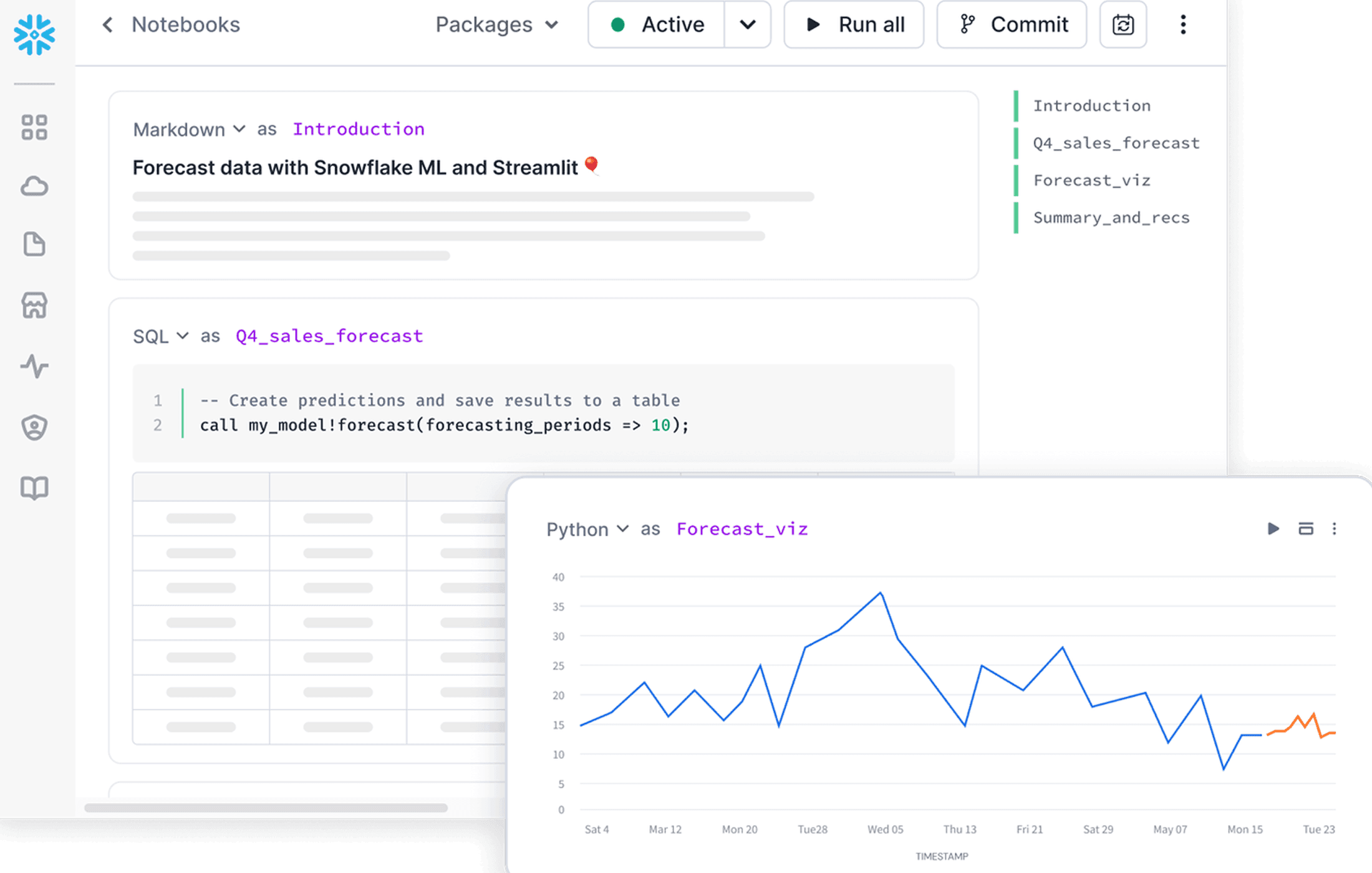Screen dimensions: 1372x873
Task: Open the dropdown arrow next to Active
Action: point(747,25)
